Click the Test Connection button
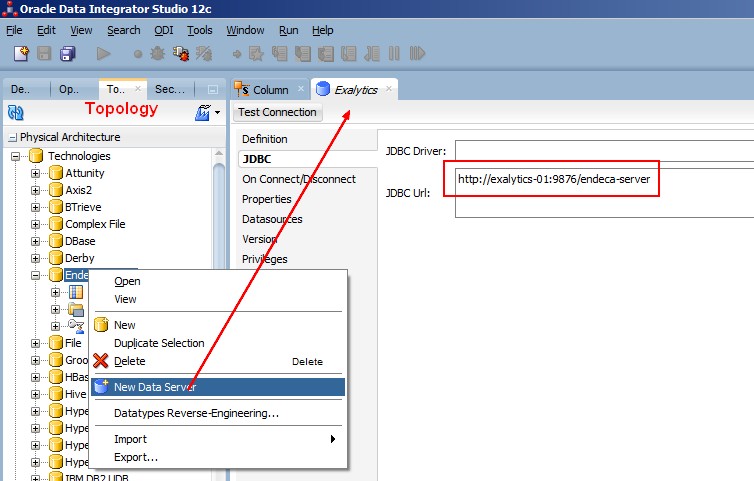 coord(277,112)
